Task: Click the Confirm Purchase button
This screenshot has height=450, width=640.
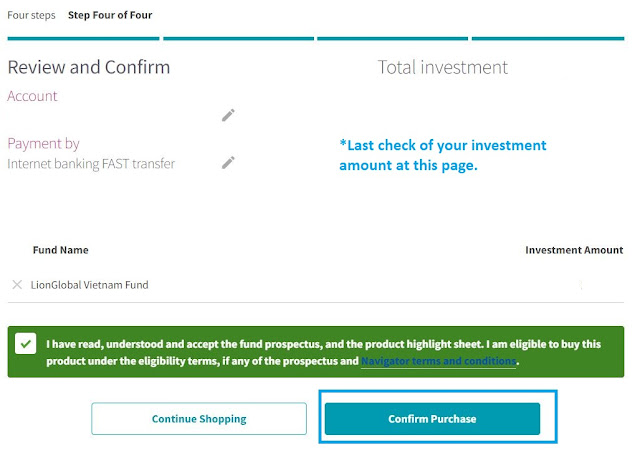Action: 432,418
